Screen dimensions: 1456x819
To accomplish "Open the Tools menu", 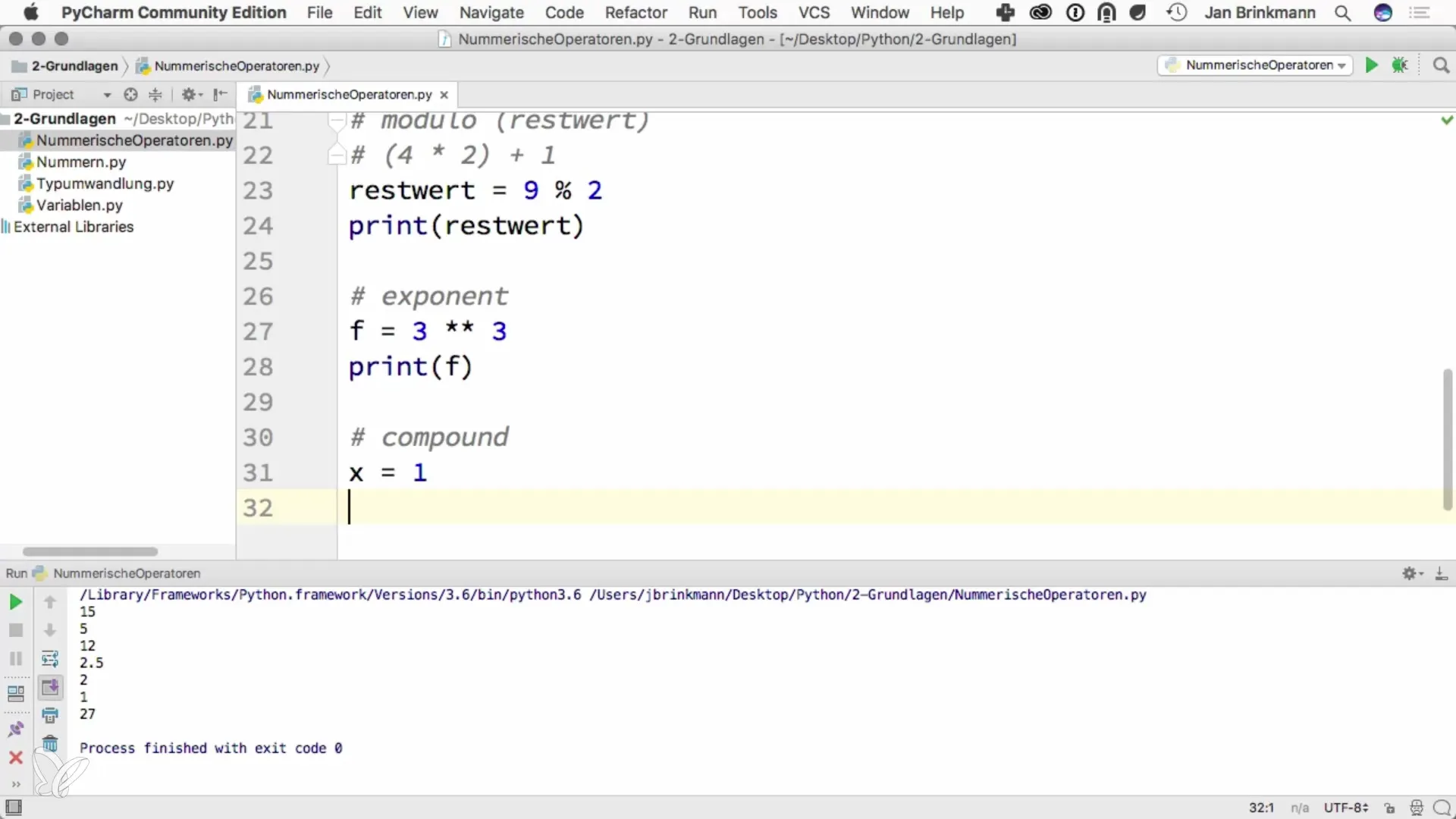I will click(758, 13).
